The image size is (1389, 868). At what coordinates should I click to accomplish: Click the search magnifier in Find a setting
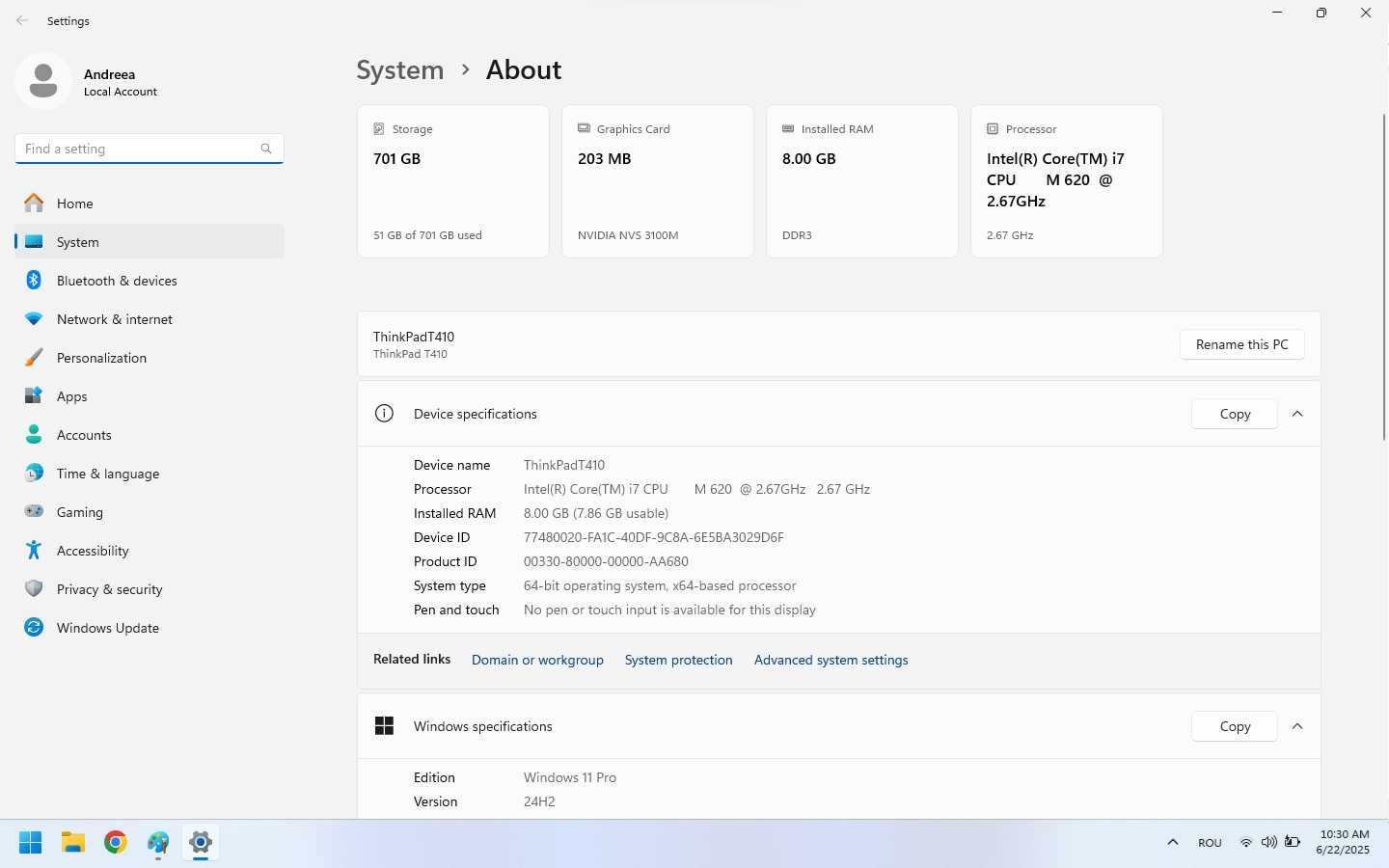click(x=266, y=149)
